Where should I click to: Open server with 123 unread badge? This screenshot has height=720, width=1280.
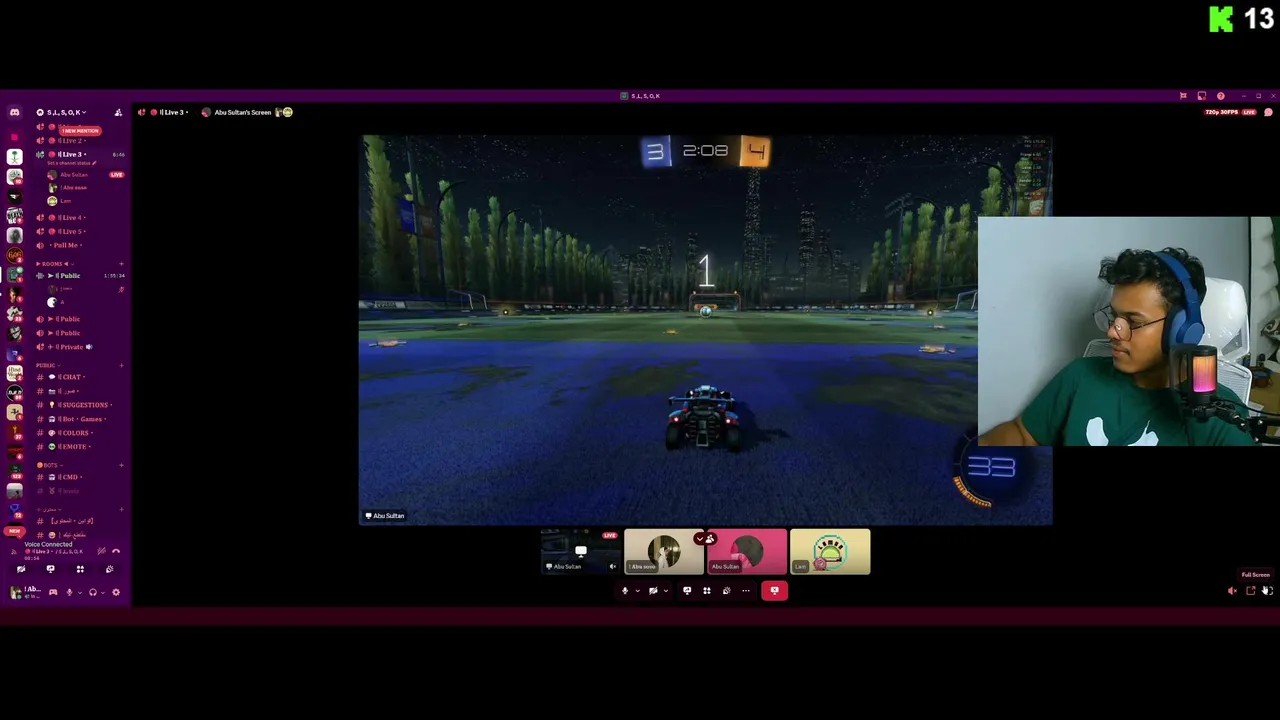(15, 472)
